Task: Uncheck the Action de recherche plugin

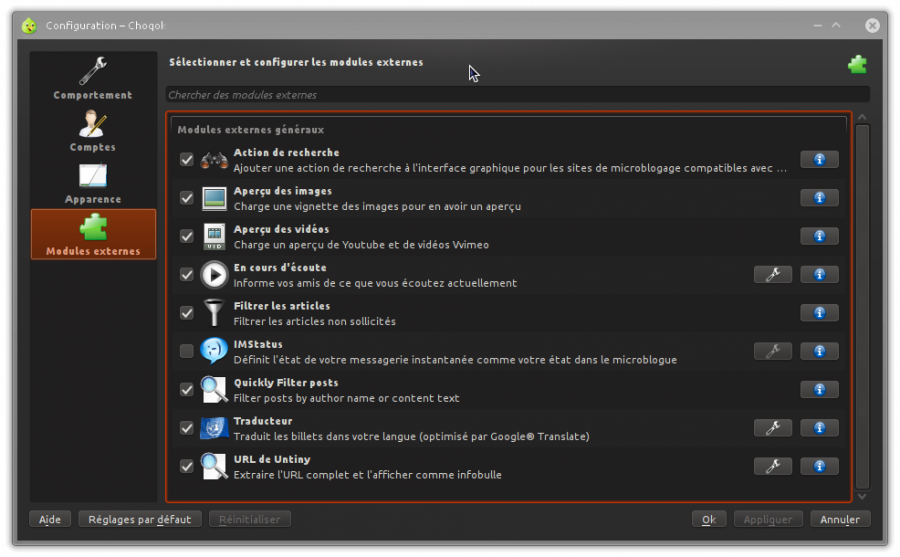Action: click(187, 160)
